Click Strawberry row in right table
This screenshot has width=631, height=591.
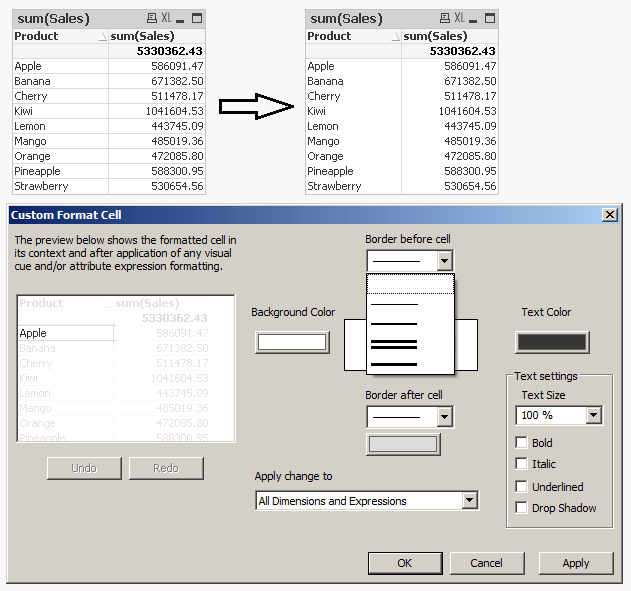[x=402, y=186]
